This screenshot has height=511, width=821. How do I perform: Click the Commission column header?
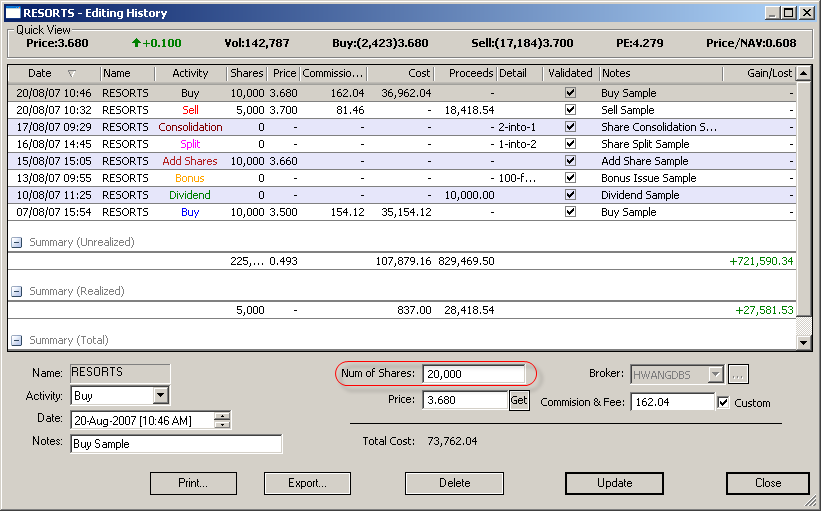(x=333, y=73)
